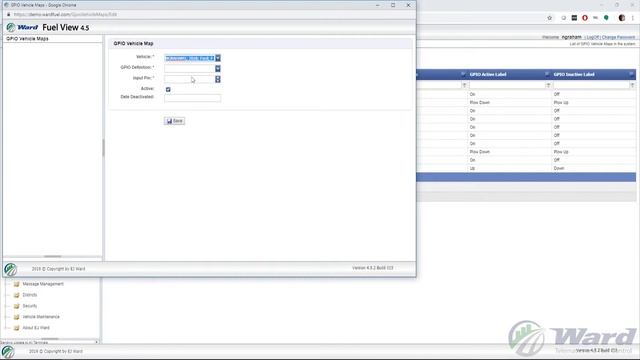Click the Districts folder icon
640x360 pixels.
pyautogui.click(x=17, y=295)
